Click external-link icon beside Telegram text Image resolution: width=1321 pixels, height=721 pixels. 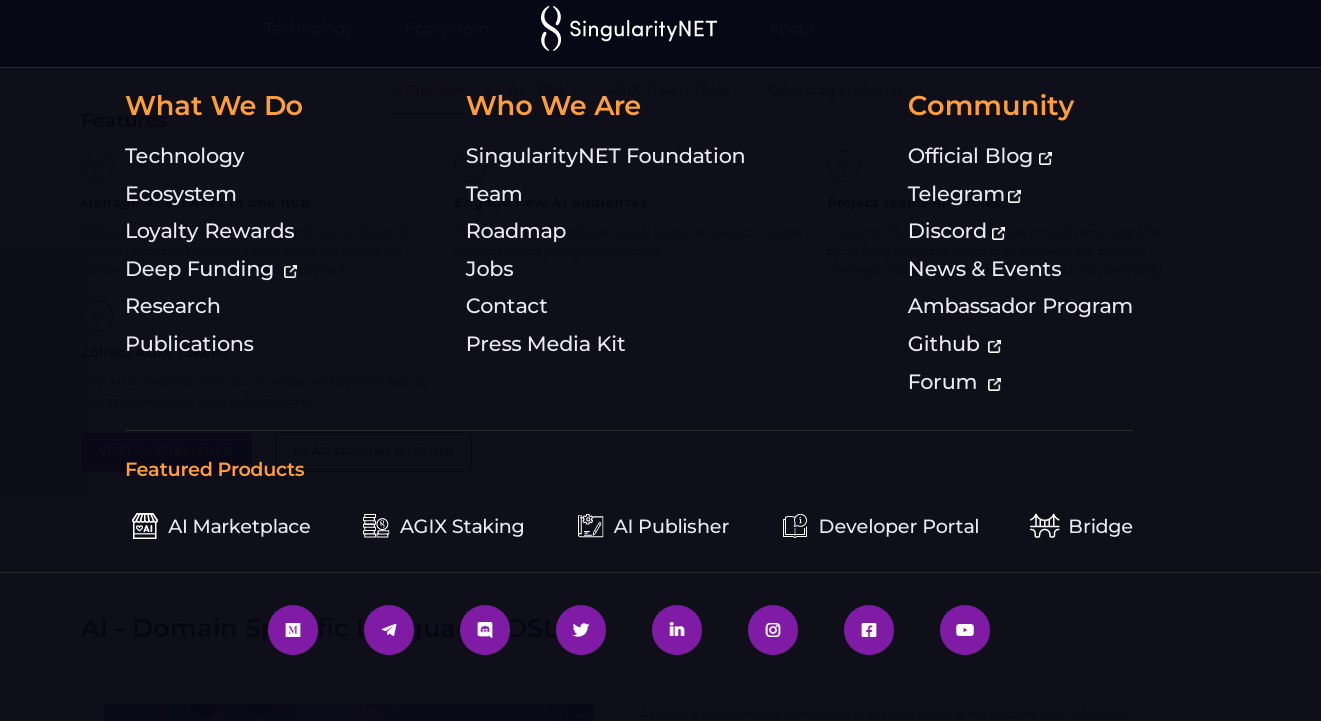coord(1015,196)
